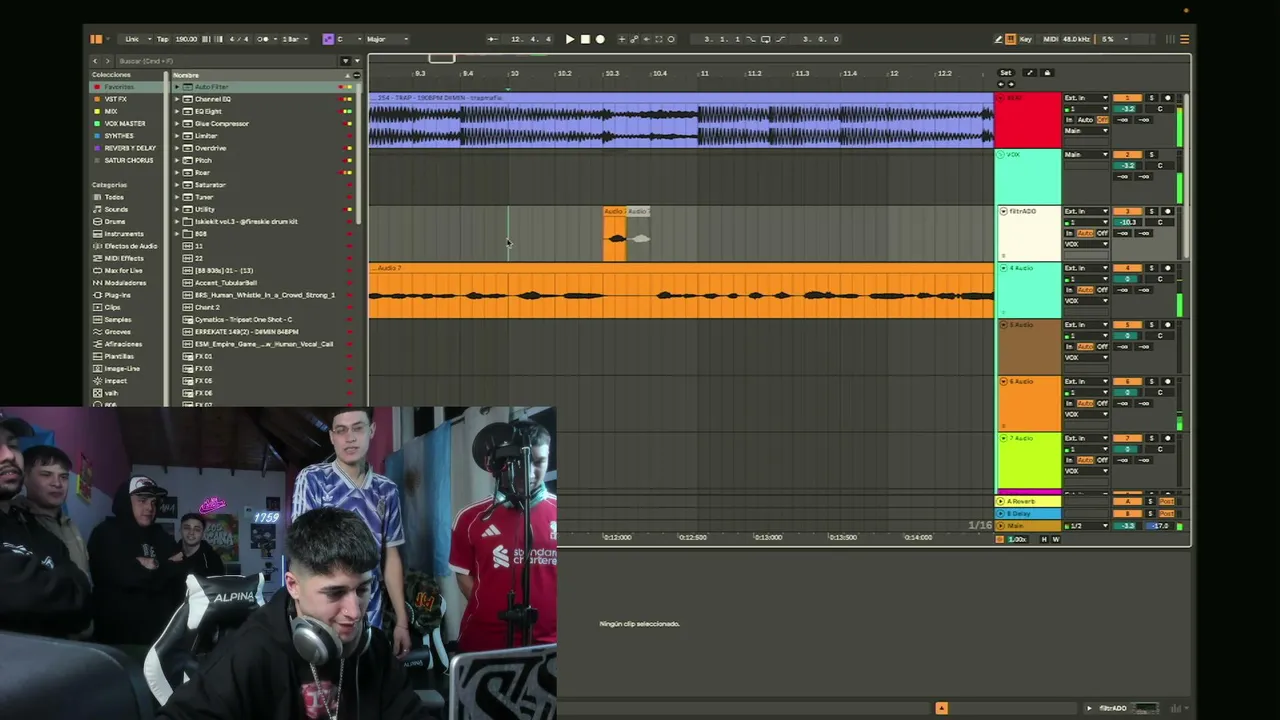1280x720 pixels.
Task: Solo the filtrADO track
Action: coord(1151,211)
